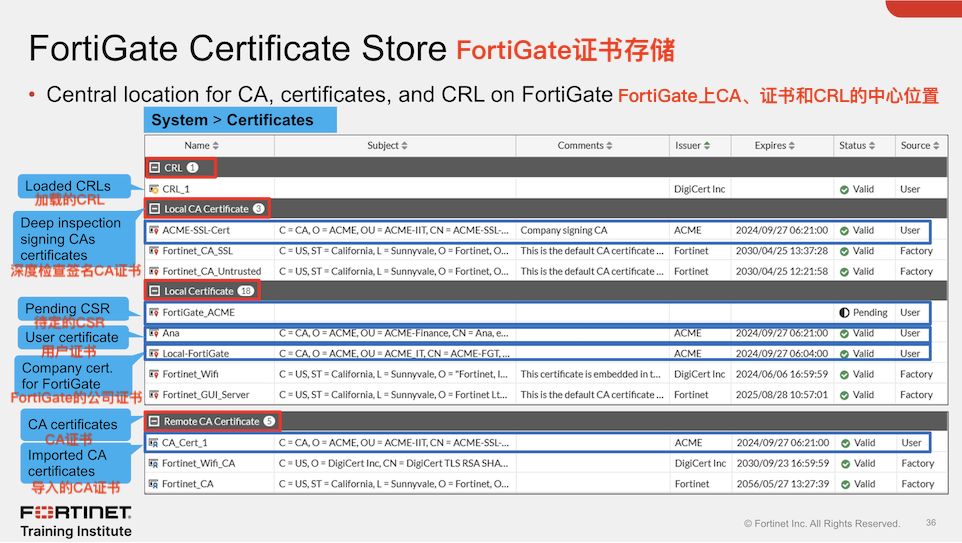Click the Local CA Certificate count badge 3
Viewport: 962px width, 543px height.
258,209
